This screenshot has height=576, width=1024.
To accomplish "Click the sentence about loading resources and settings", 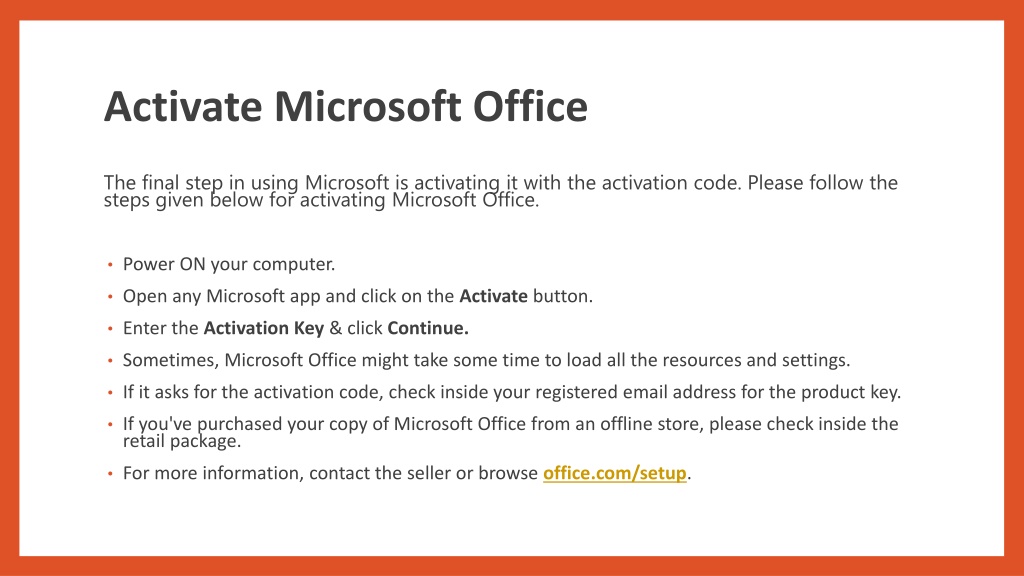I will point(487,360).
